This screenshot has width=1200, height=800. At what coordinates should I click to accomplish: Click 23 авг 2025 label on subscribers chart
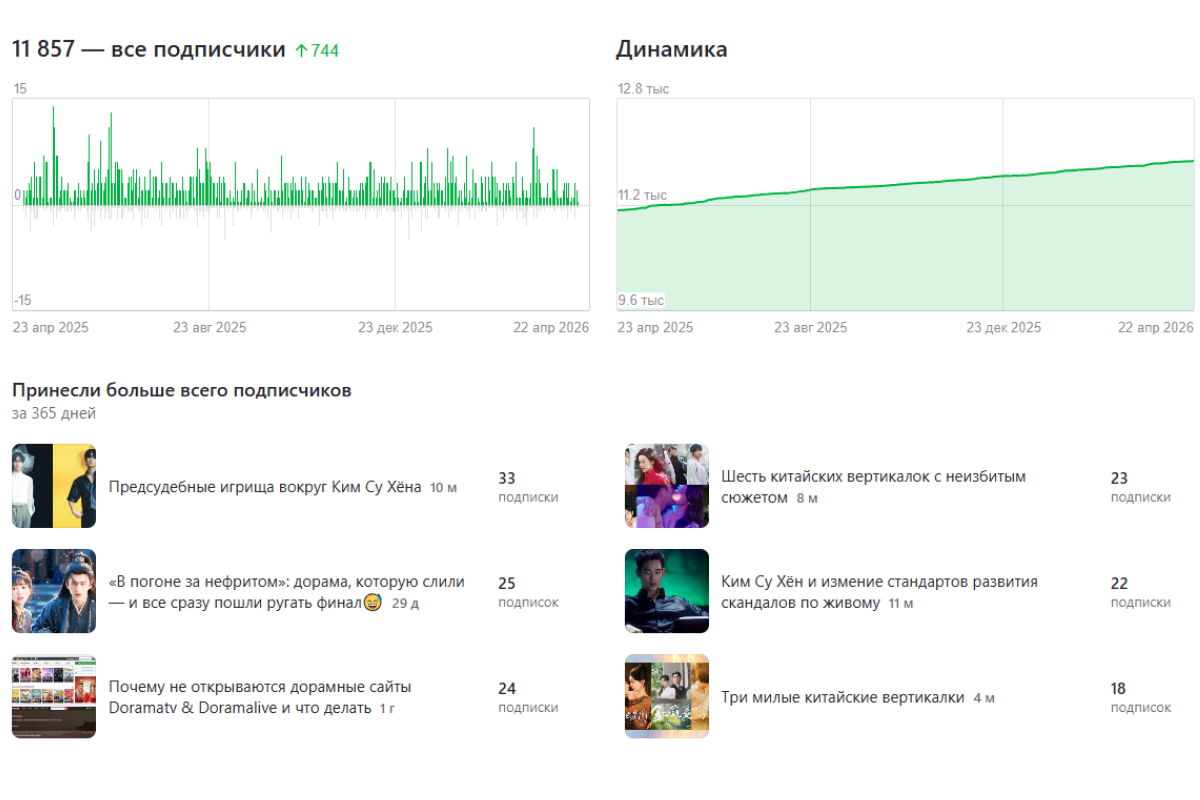(209, 327)
